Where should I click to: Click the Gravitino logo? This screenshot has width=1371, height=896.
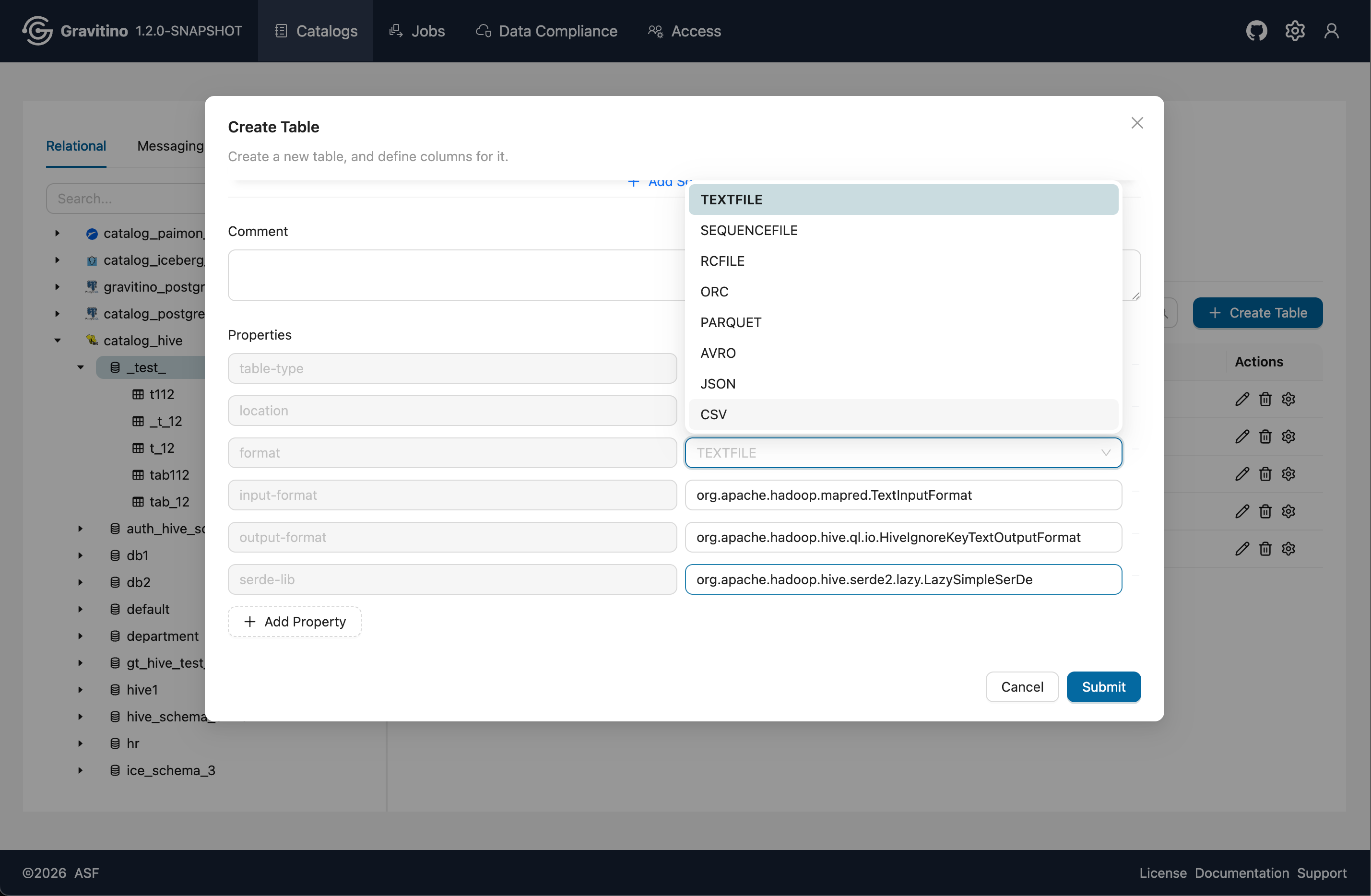click(38, 31)
